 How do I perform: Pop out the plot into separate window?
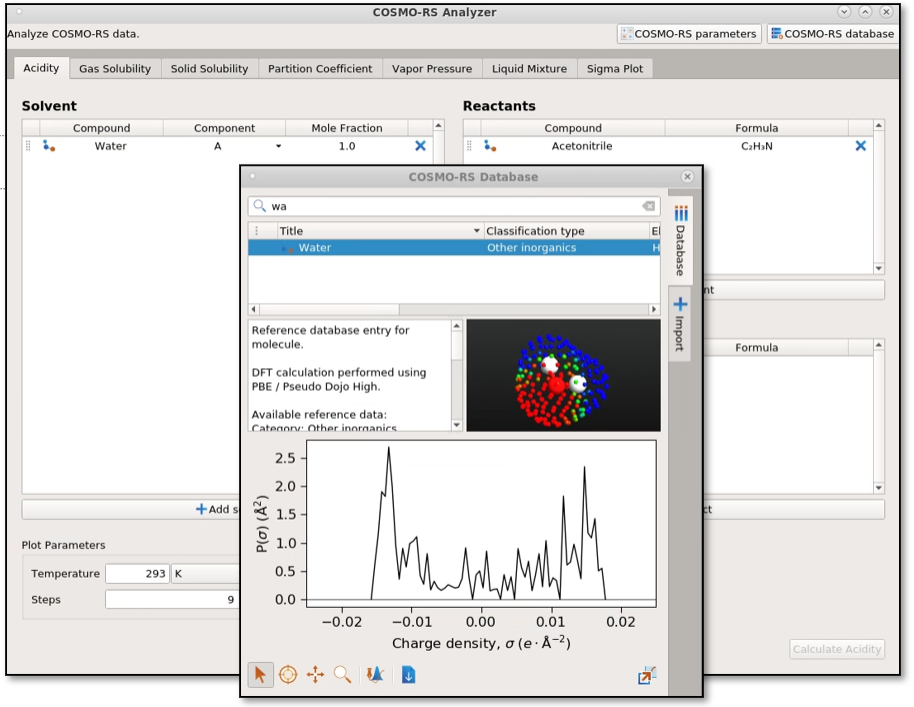[x=647, y=676]
